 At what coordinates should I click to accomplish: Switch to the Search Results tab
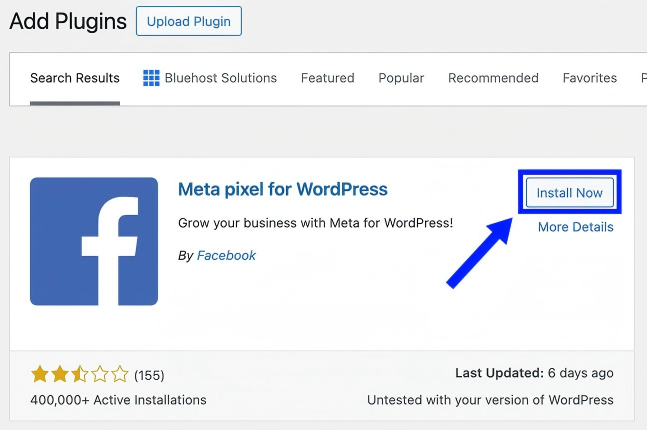click(75, 78)
